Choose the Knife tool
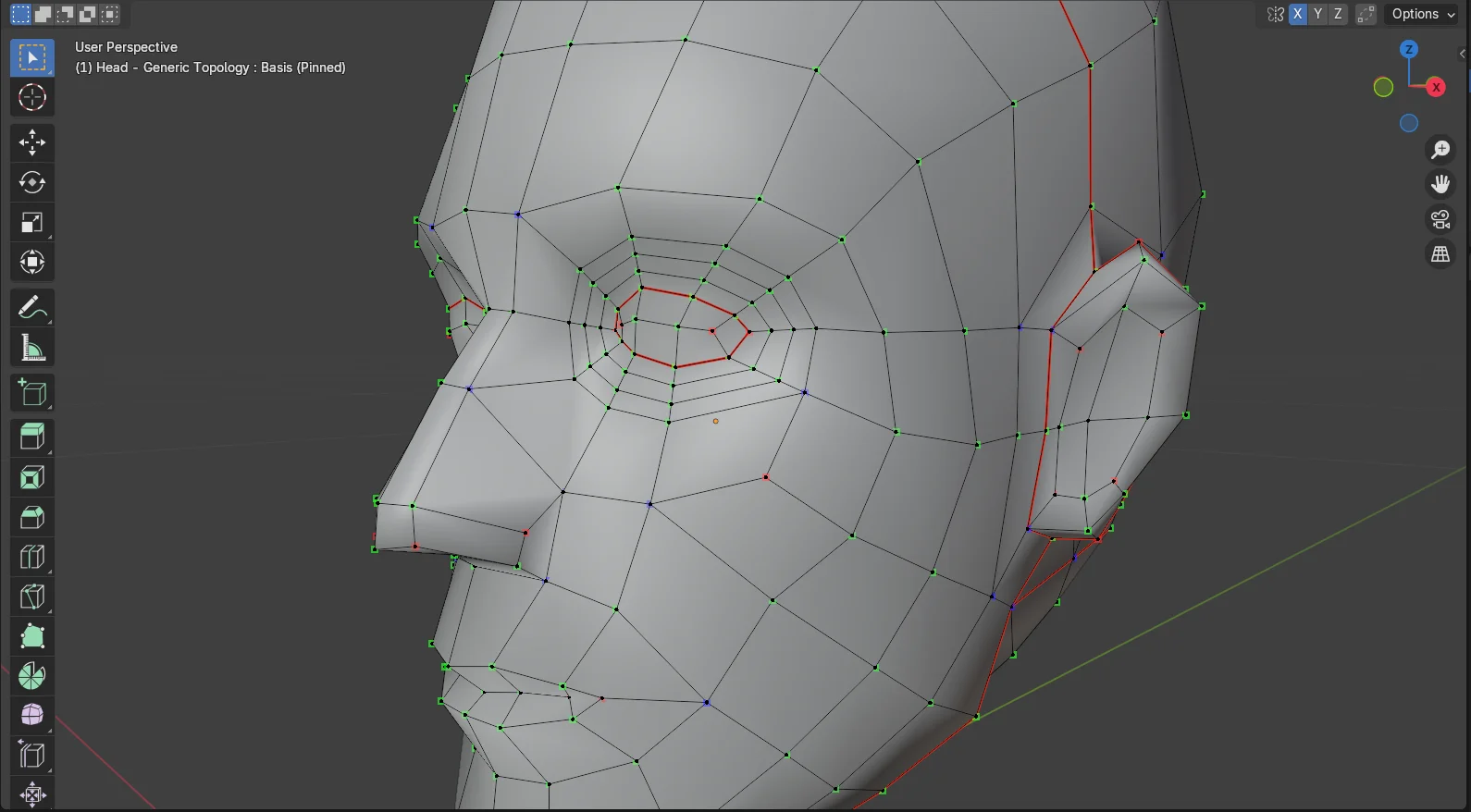Viewport: 1471px width, 812px height. pos(32,597)
